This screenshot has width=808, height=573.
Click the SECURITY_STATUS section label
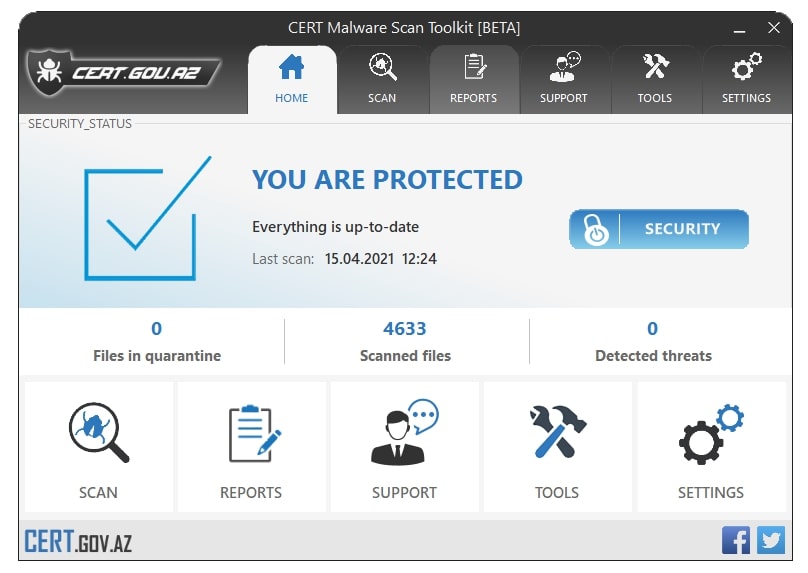coord(80,124)
